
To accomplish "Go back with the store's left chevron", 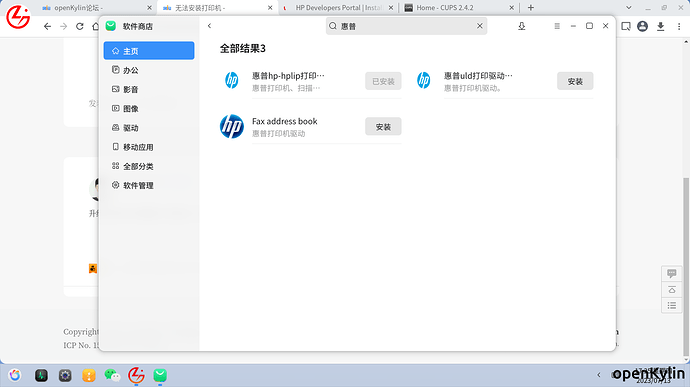I will pyautogui.click(x=209, y=26).
